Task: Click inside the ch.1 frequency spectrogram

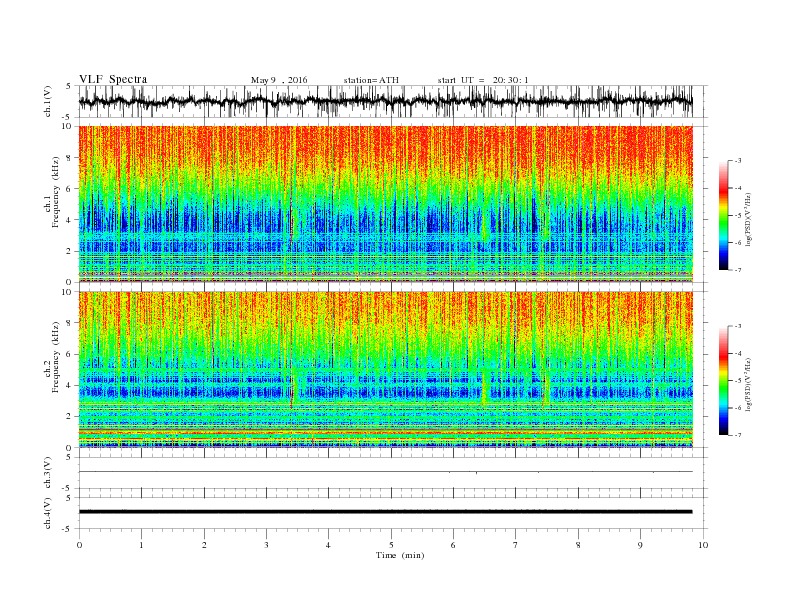Action: [x=385, y=204]
